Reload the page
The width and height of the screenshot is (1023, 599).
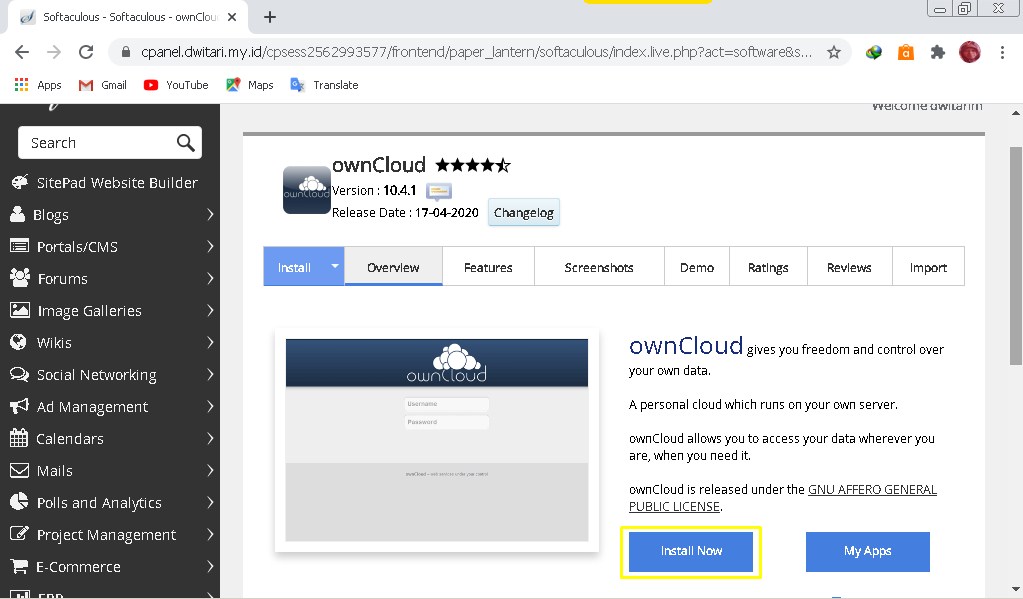coord(86,52)
